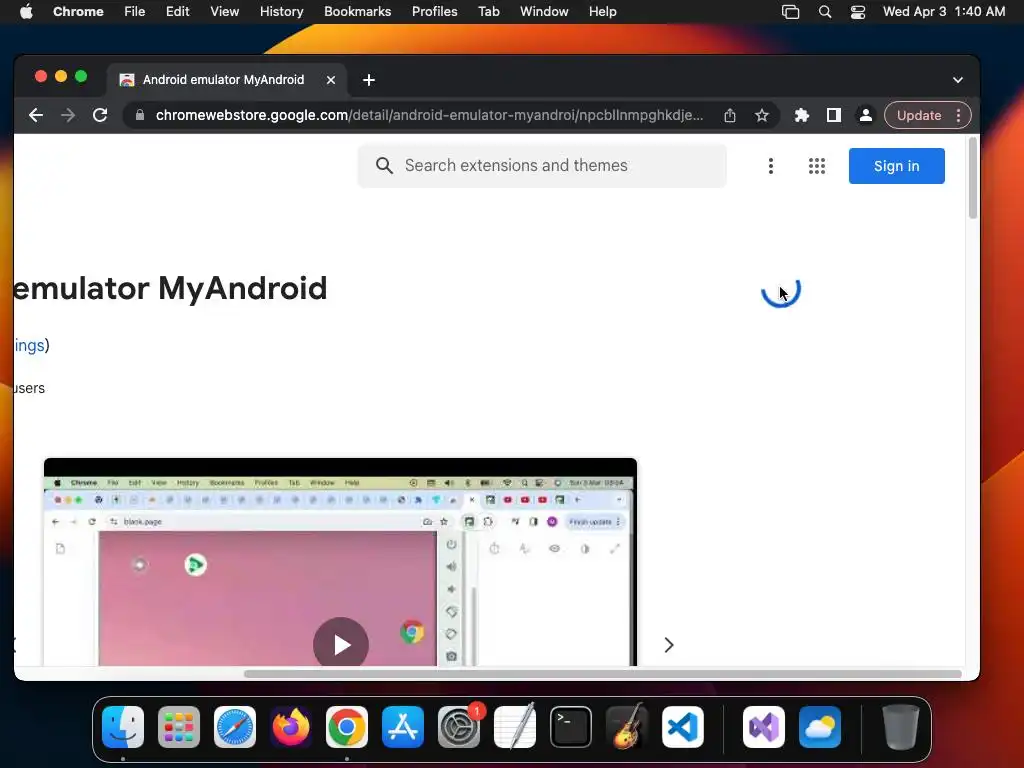Open App Store from the Dock
This screenshot has height=768, width=1024.
(403, 727)
